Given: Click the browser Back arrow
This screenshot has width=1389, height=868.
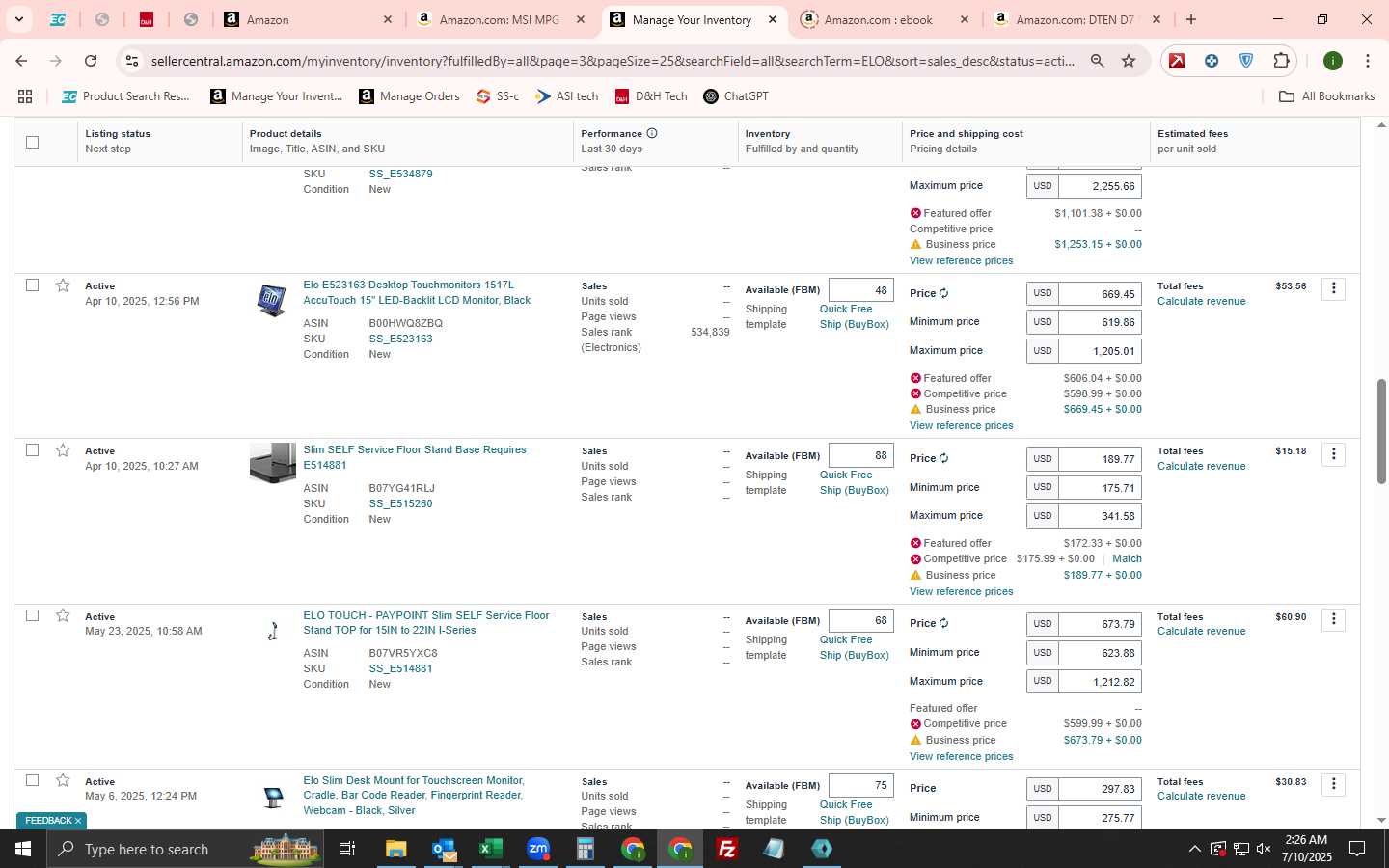Looking at the screenshot, I should [x=21, y=61].
